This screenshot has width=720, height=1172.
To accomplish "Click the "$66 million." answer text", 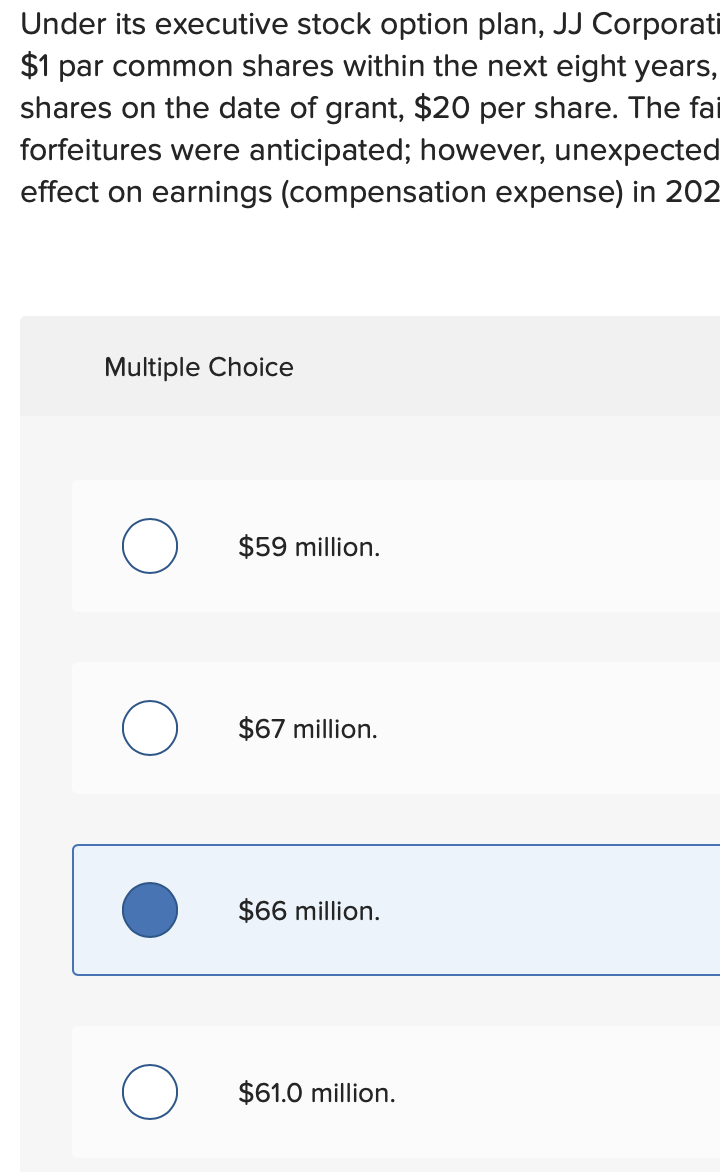I will [309, 911].
